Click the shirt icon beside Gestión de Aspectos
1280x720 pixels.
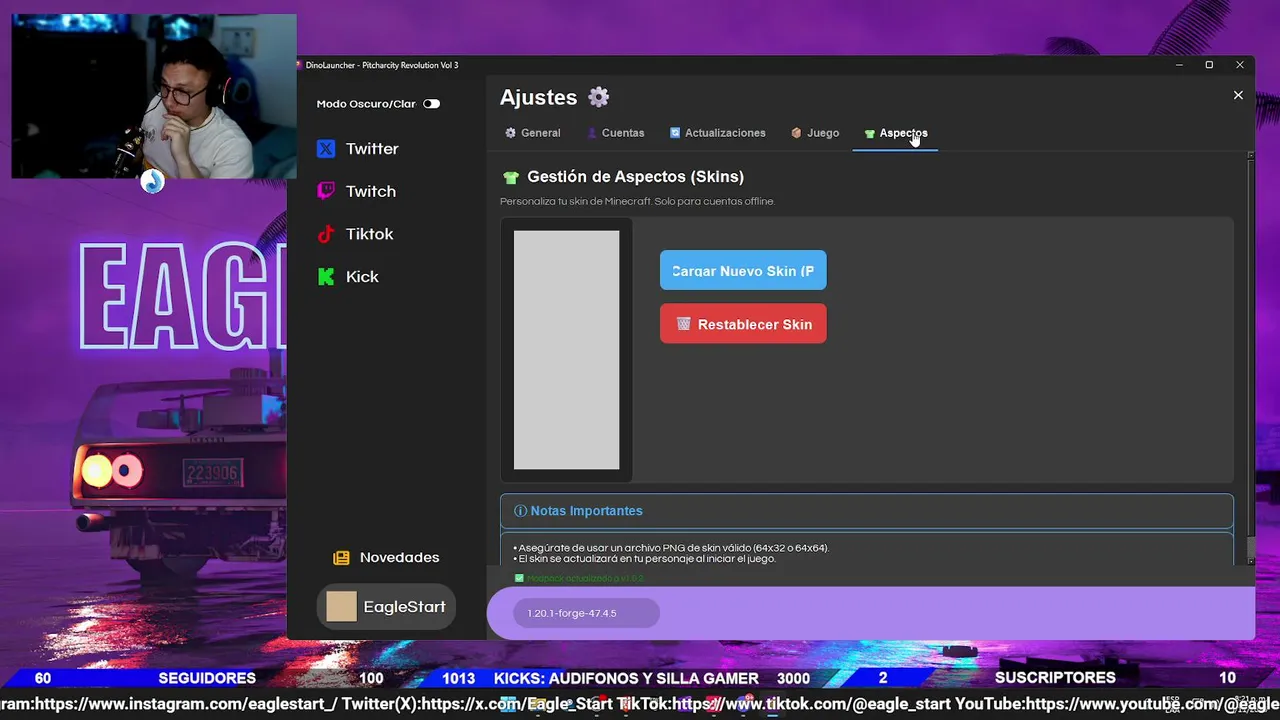[x=511, y=178]
